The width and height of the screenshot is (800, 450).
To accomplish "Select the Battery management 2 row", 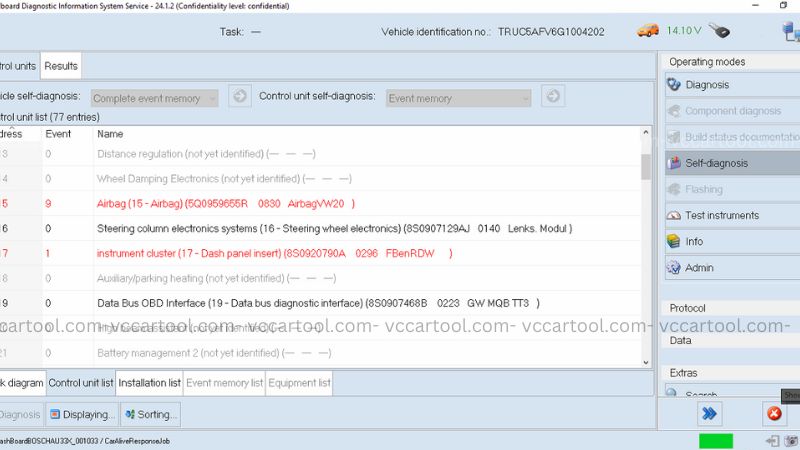I will [x=320, y=353].
